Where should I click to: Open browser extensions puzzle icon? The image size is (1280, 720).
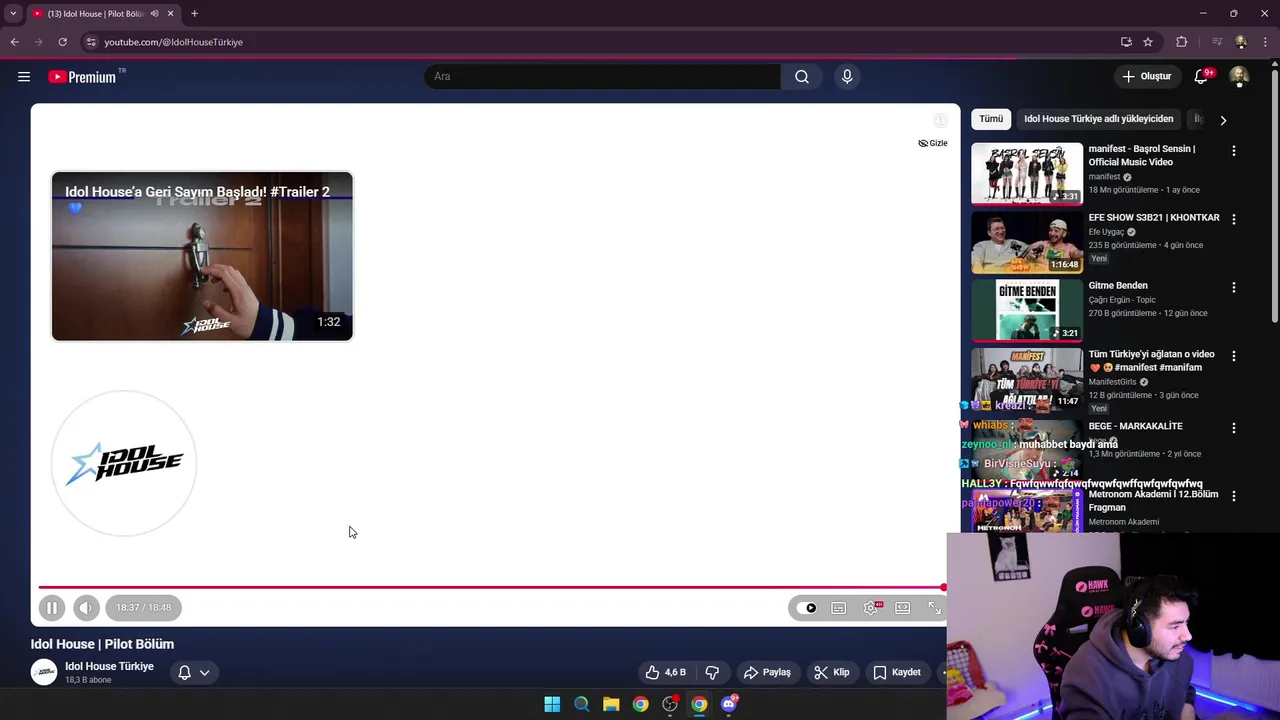(x=1182, y=42)
